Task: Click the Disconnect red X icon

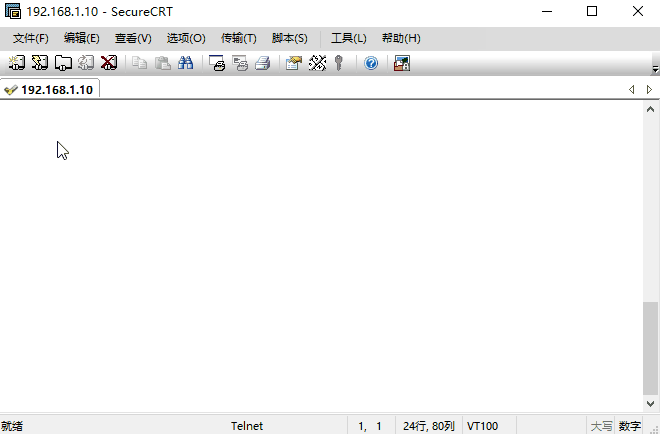Action: [109, 63]
